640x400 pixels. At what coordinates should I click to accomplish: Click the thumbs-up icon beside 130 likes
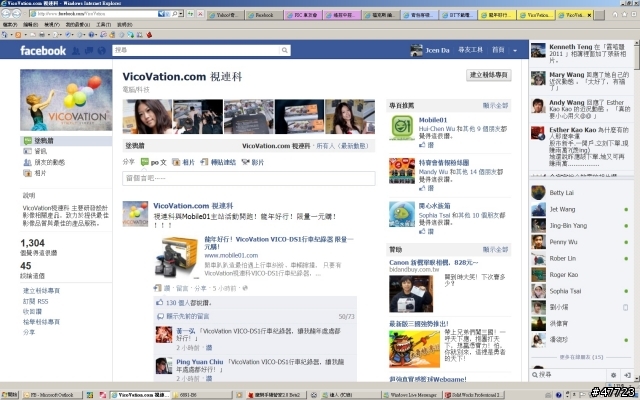[160, 302]
